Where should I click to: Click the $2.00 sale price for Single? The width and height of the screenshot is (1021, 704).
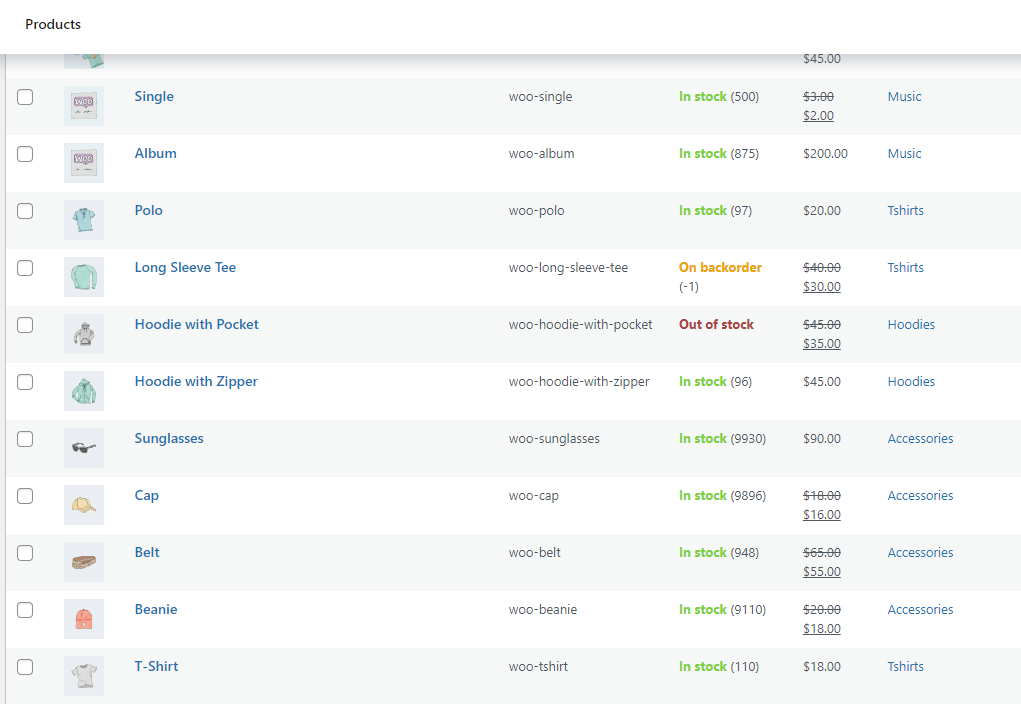coord(818,116)
